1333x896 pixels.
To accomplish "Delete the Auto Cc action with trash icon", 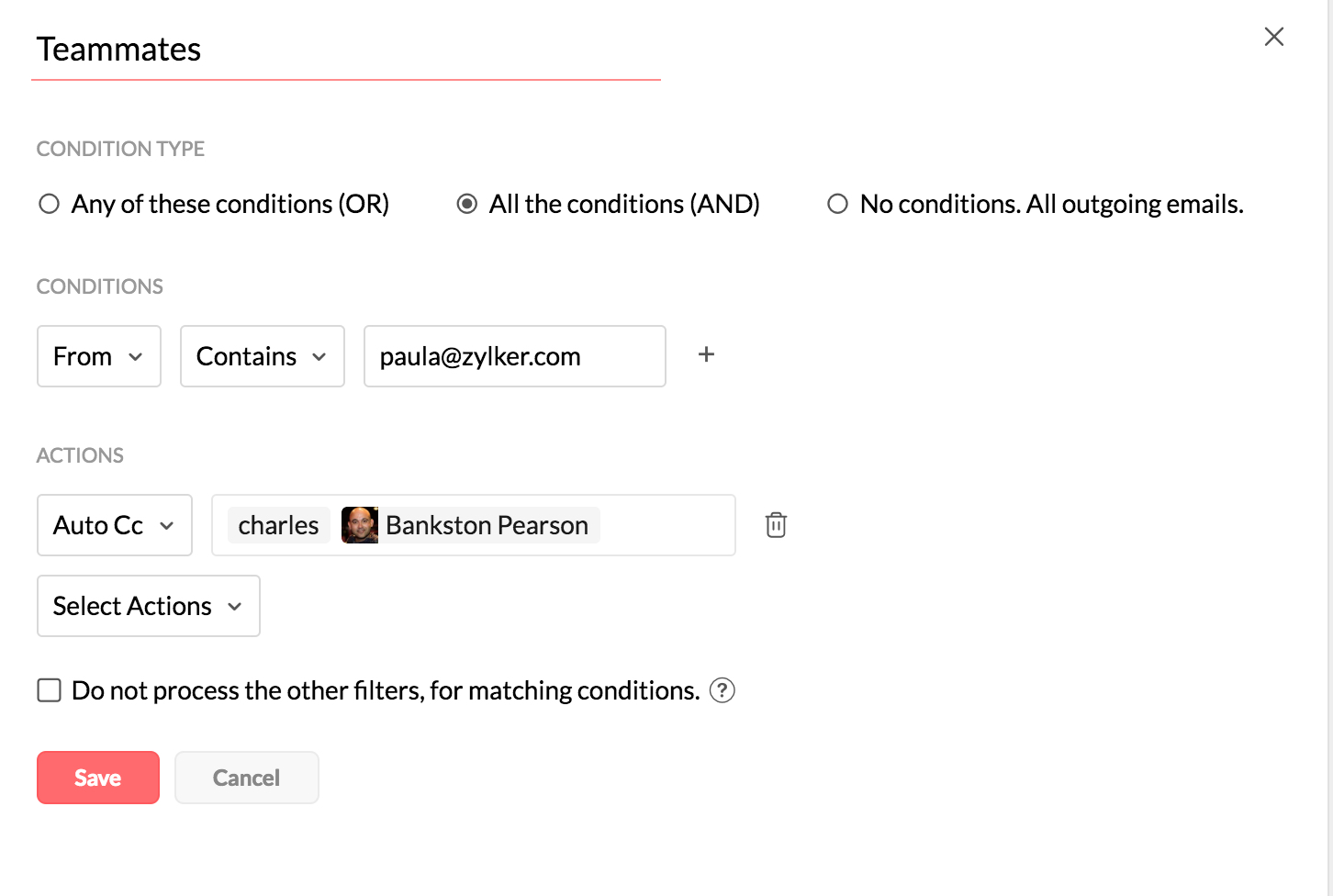I will (x=776, y=525).
